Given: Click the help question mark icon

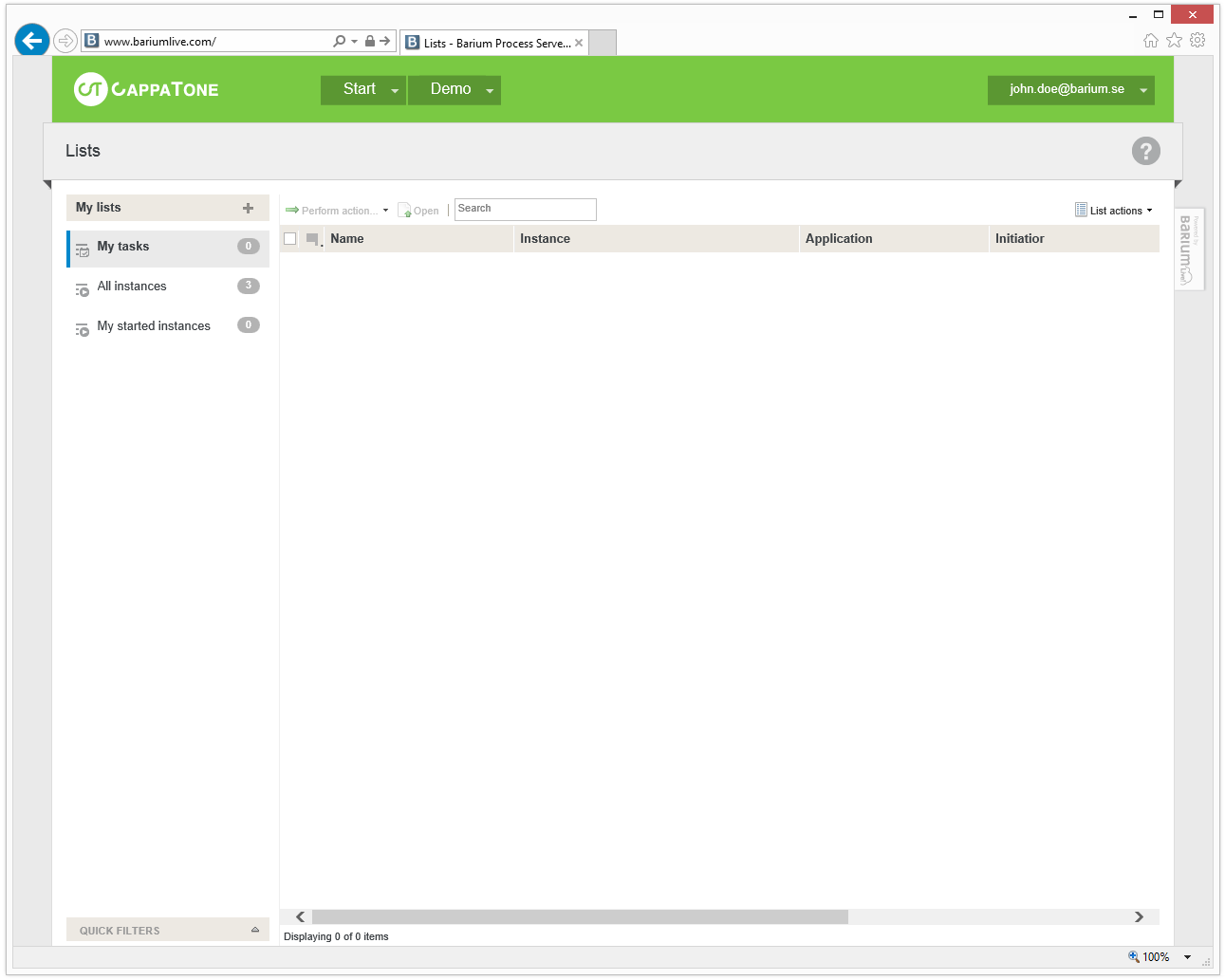Looking at the screenshot, I should [x=1145, y=151].
